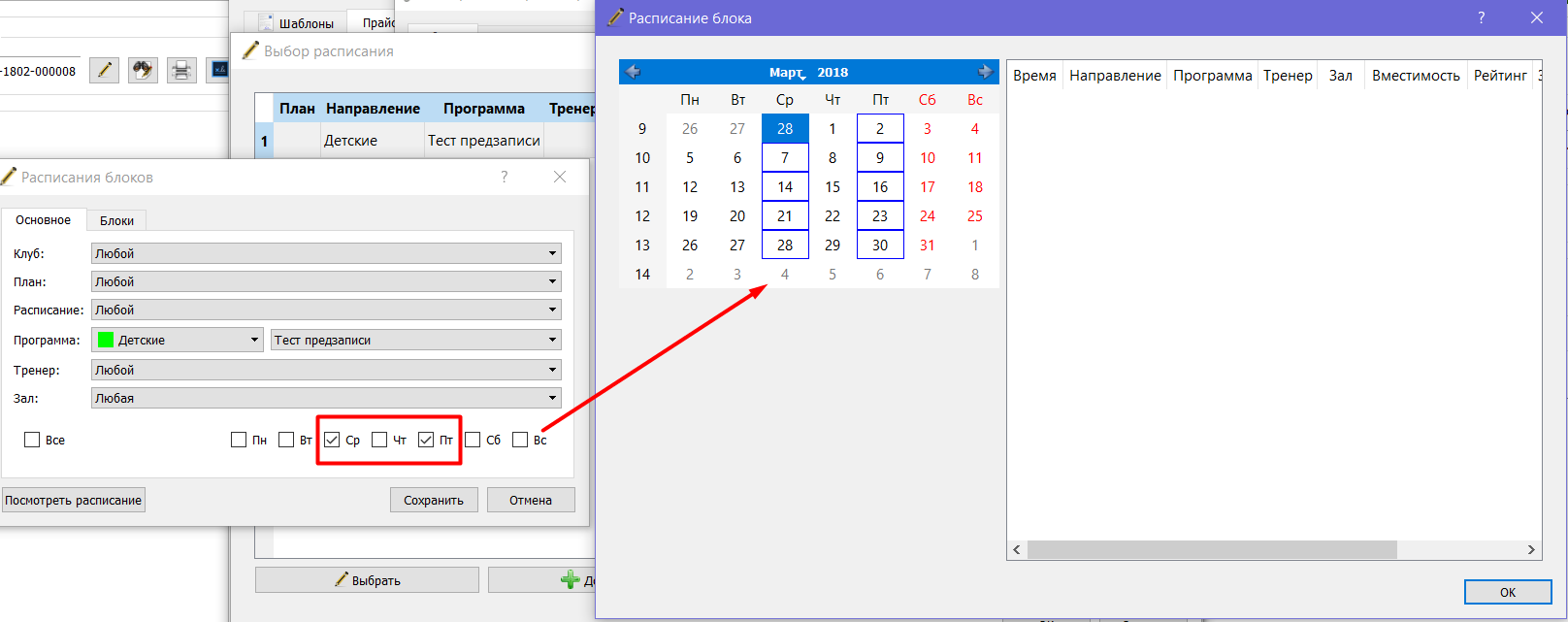Check the Пн weekday checkbox
1568x622 pixels.
click(239, 440)
